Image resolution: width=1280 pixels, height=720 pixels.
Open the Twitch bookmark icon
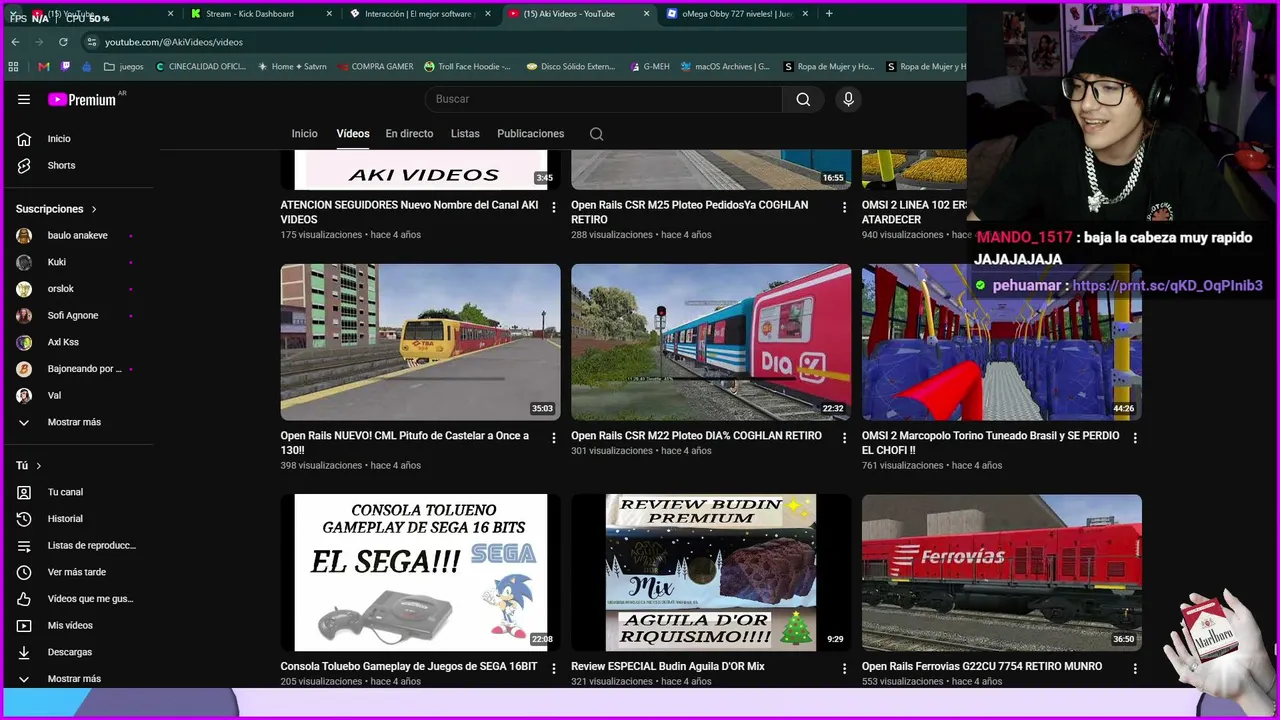click(x=66, y=67)
